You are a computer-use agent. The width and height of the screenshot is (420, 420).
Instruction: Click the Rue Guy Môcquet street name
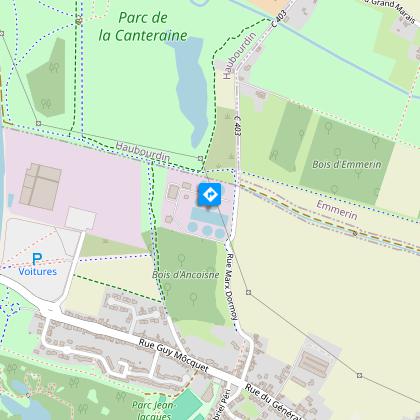pyautogui.click(x=173, y=355)
